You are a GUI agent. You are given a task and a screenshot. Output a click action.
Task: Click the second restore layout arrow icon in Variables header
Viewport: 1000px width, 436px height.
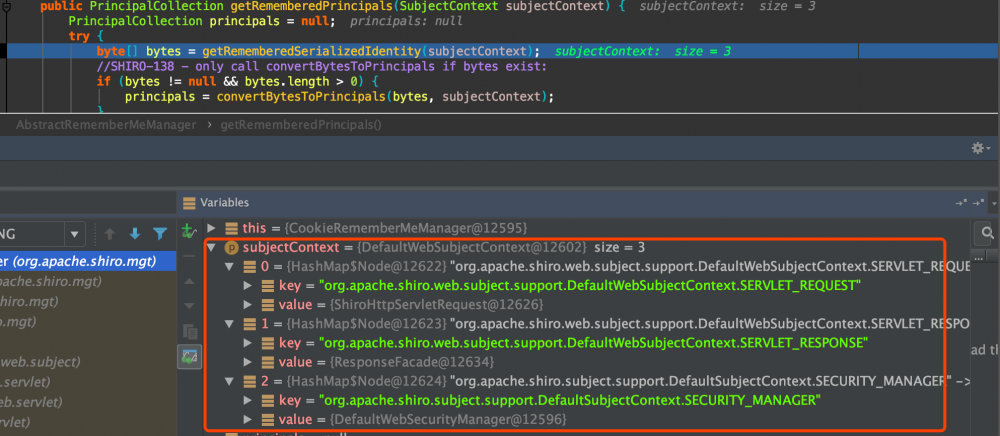click(x=979, y=203)
